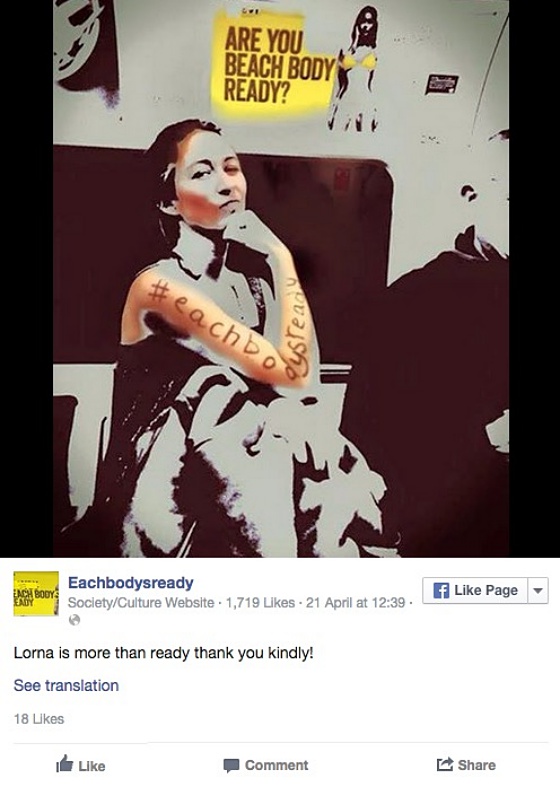Click the Share arrow icon
The height and width of the screenshot is (787, 560).
[445, 764]
